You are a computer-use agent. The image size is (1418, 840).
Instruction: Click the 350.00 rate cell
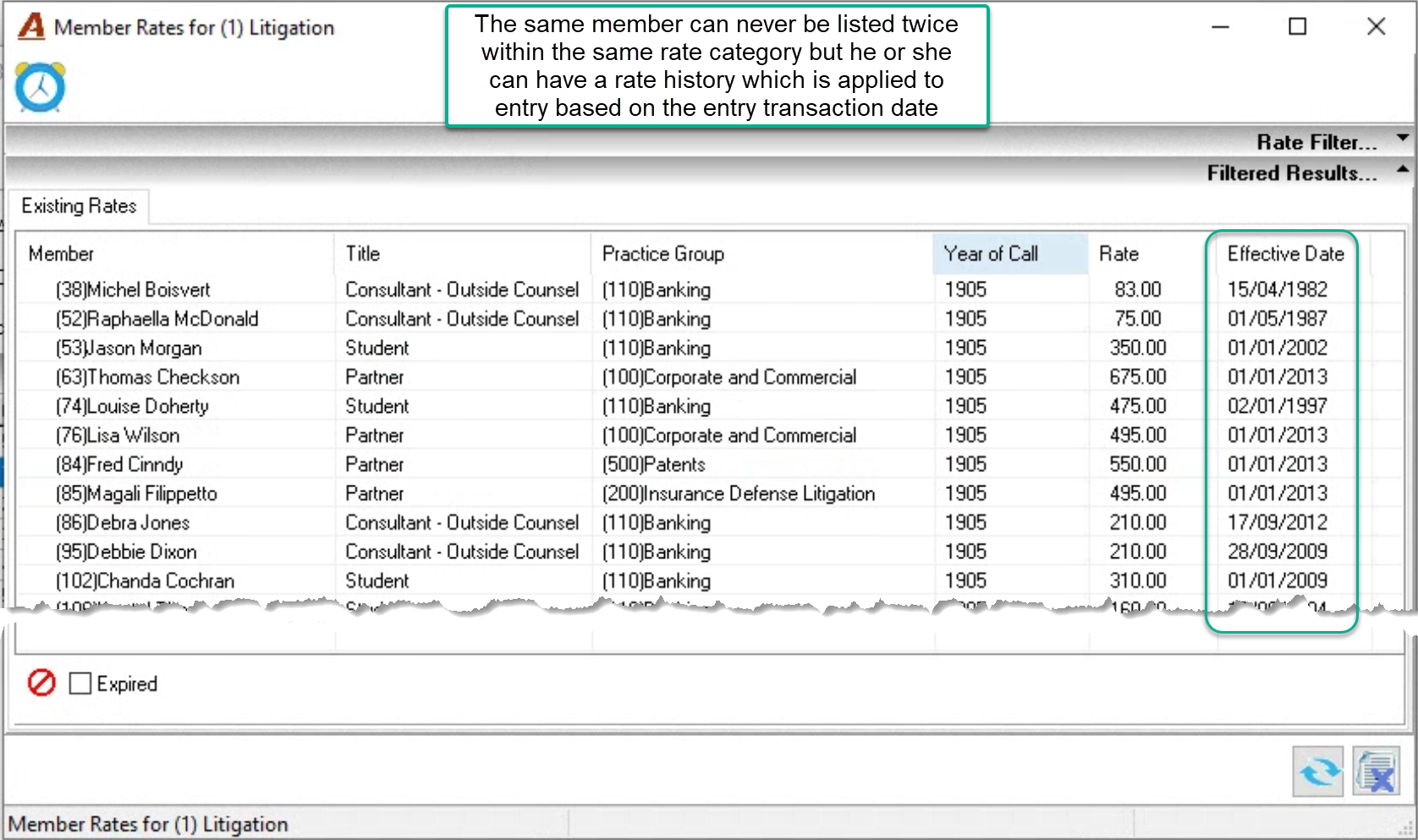tap(1138, 348)
